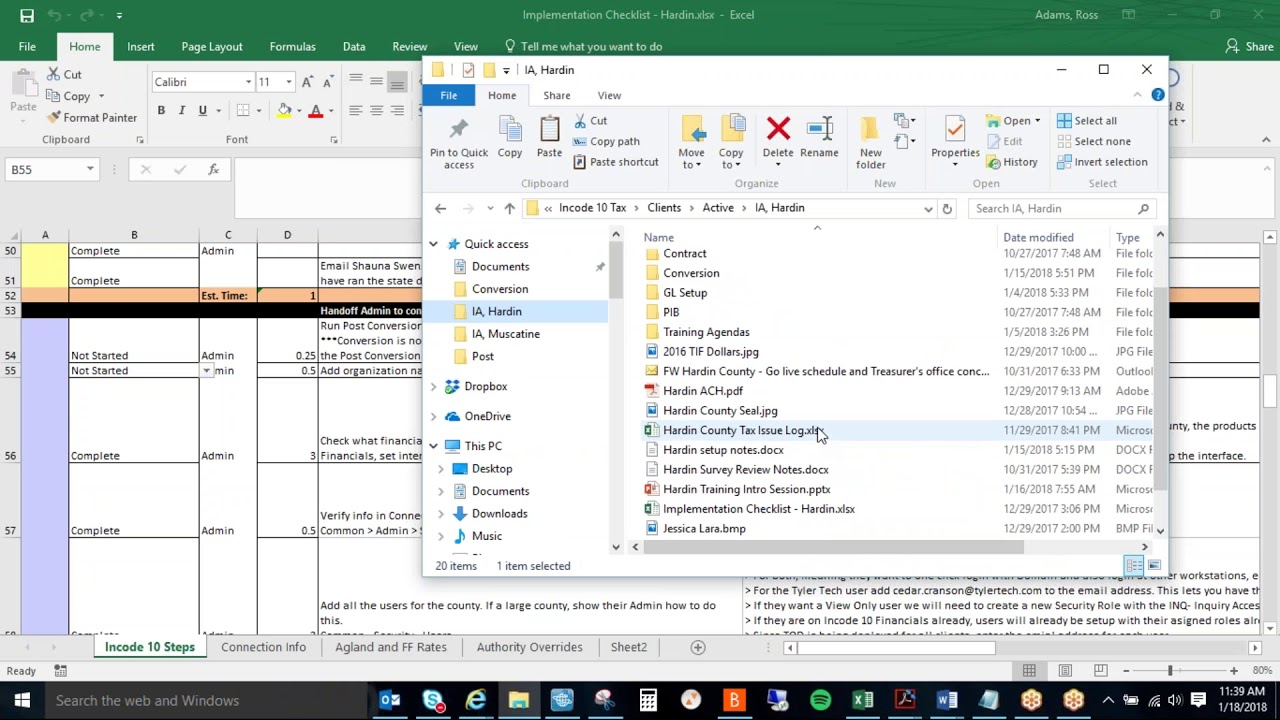This screenshot has height=720, width=1280.
Task: Click Insert Function fx button in Excel
Action: (x=213, y=170)
